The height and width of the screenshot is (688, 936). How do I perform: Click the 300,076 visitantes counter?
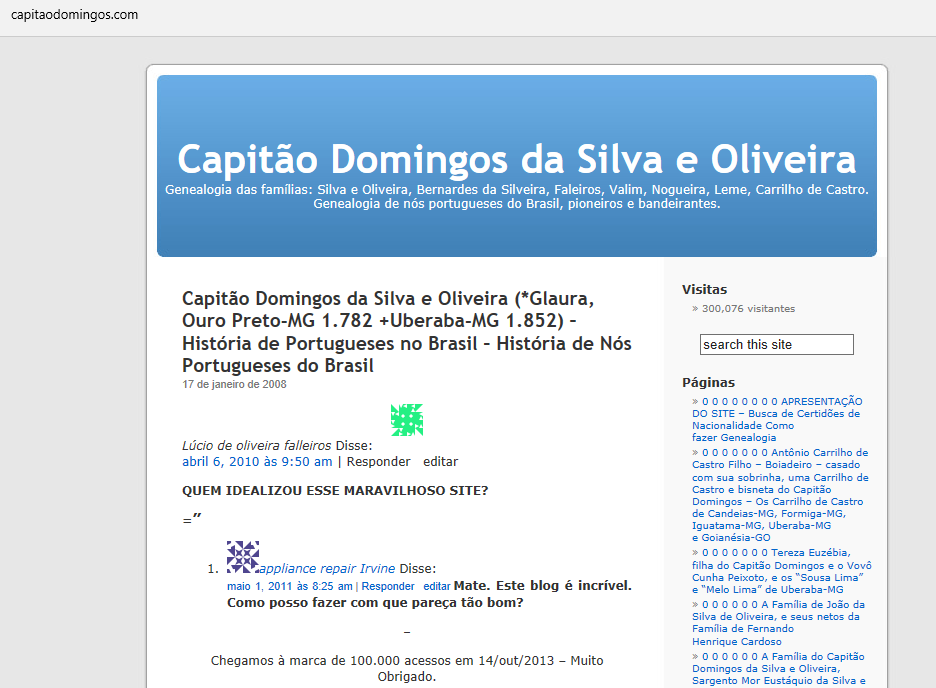coord(748,309)
